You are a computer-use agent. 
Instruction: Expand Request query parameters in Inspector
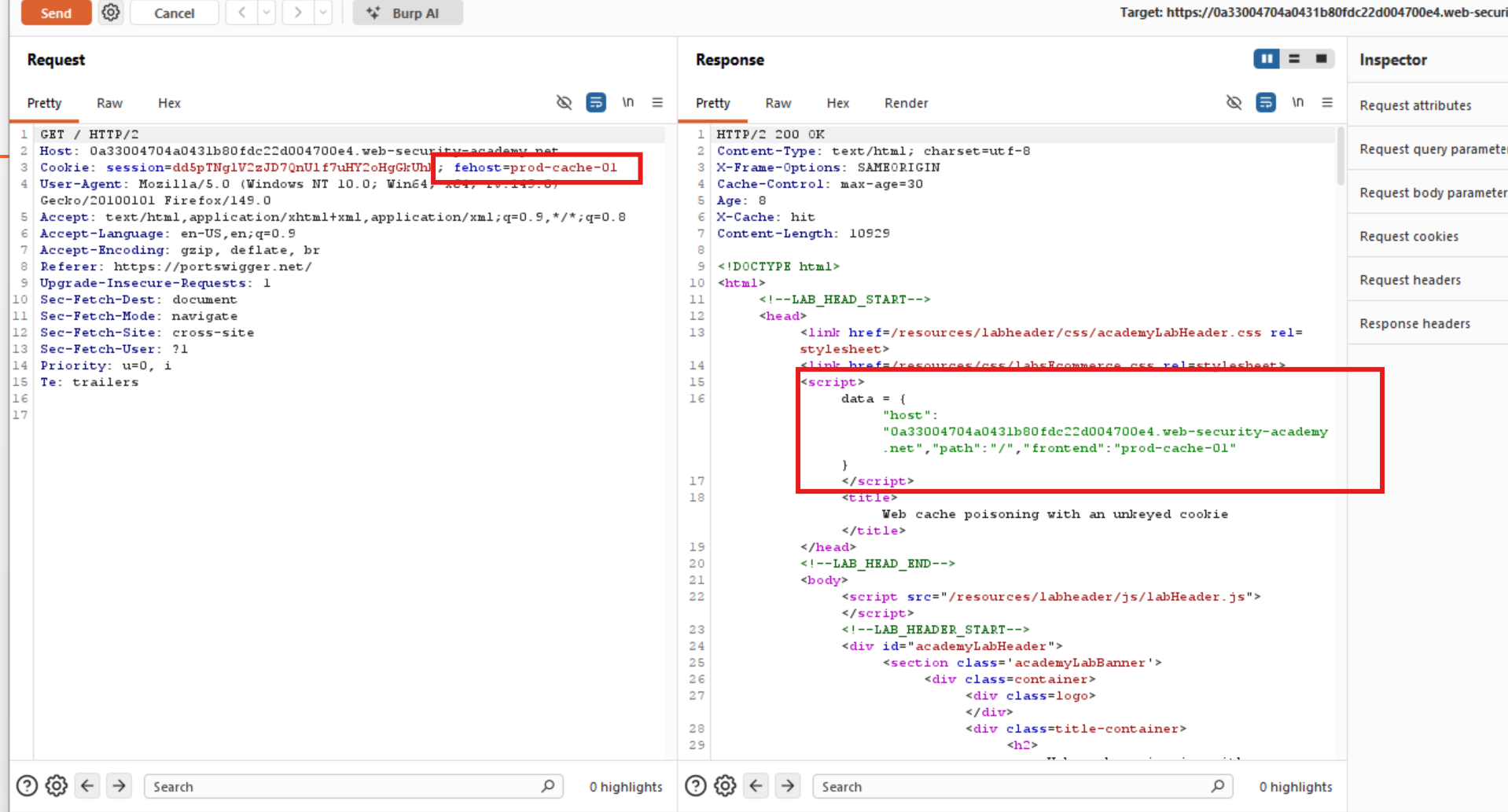1428,149
